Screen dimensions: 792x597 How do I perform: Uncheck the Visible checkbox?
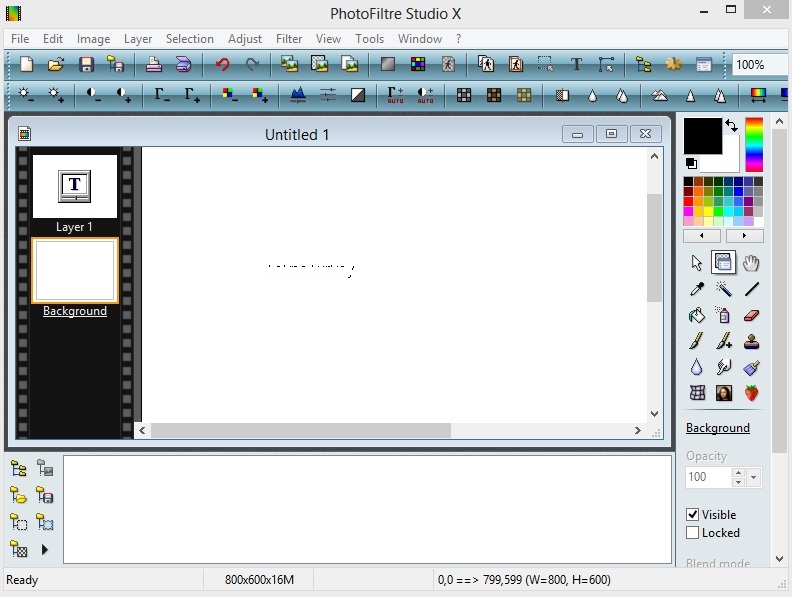click(x=693, y=515)
